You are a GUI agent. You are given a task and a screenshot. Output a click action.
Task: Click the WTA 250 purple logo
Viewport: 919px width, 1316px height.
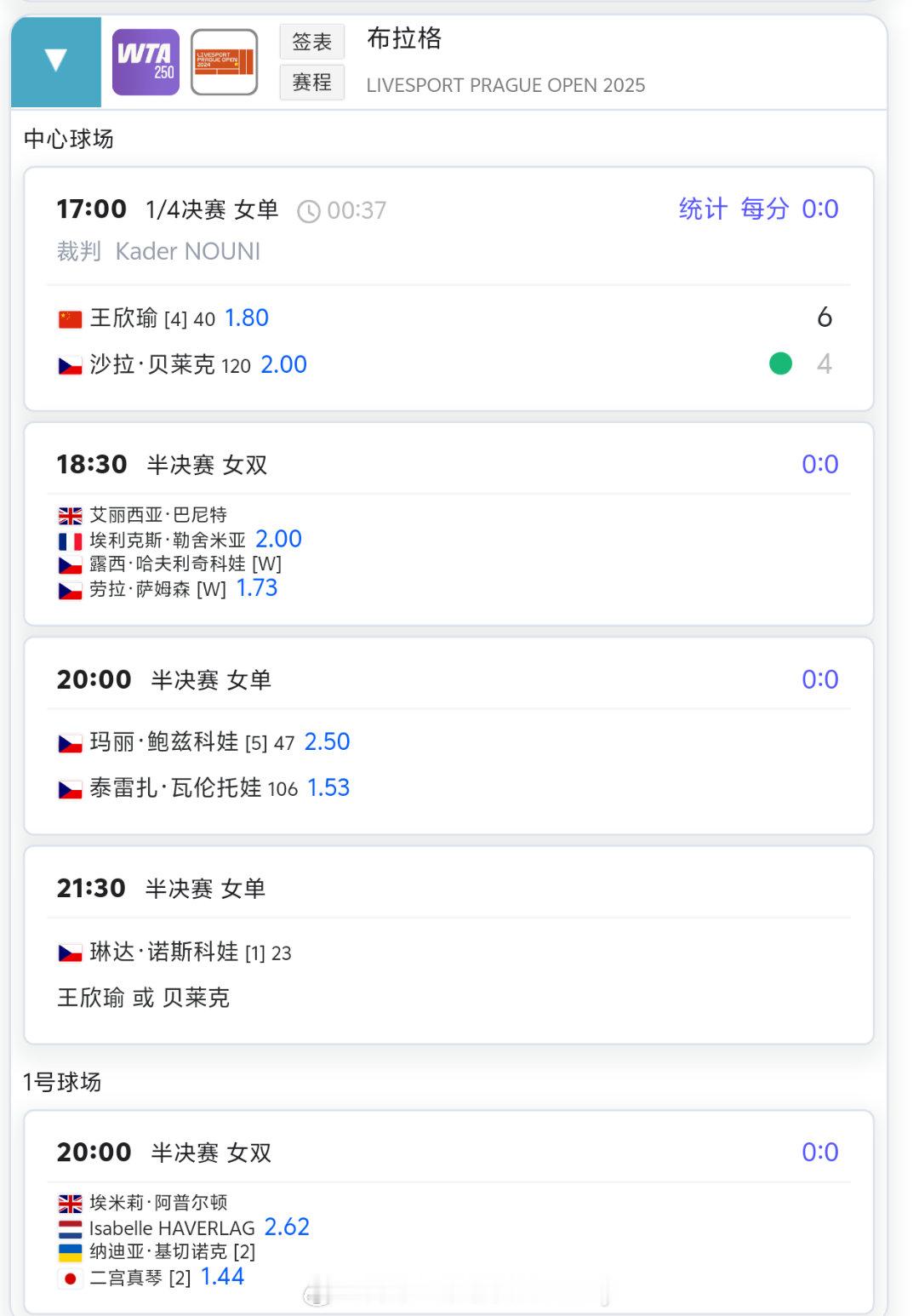click(146, 62)
